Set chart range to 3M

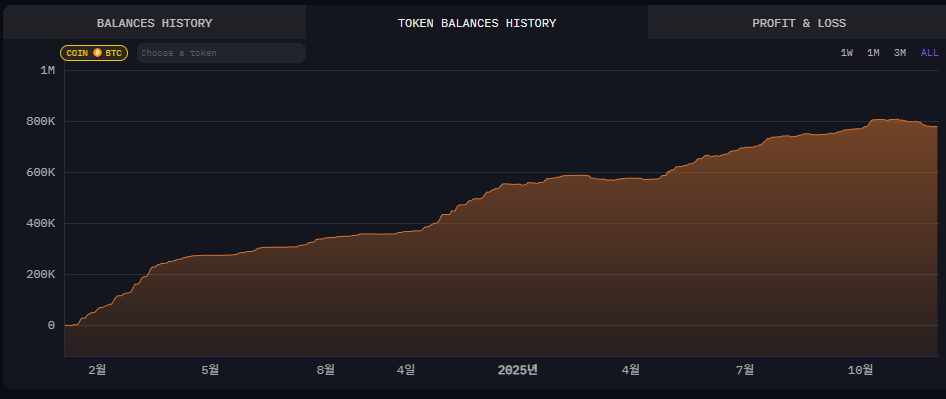900,53
